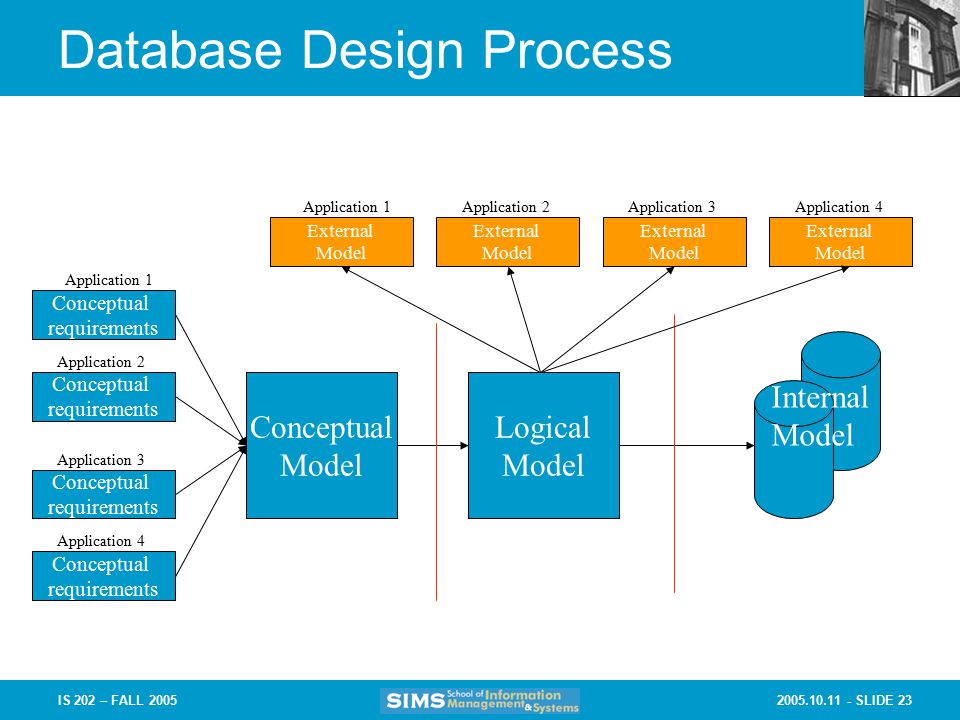Select the building photo thumbnail in header

912,48
